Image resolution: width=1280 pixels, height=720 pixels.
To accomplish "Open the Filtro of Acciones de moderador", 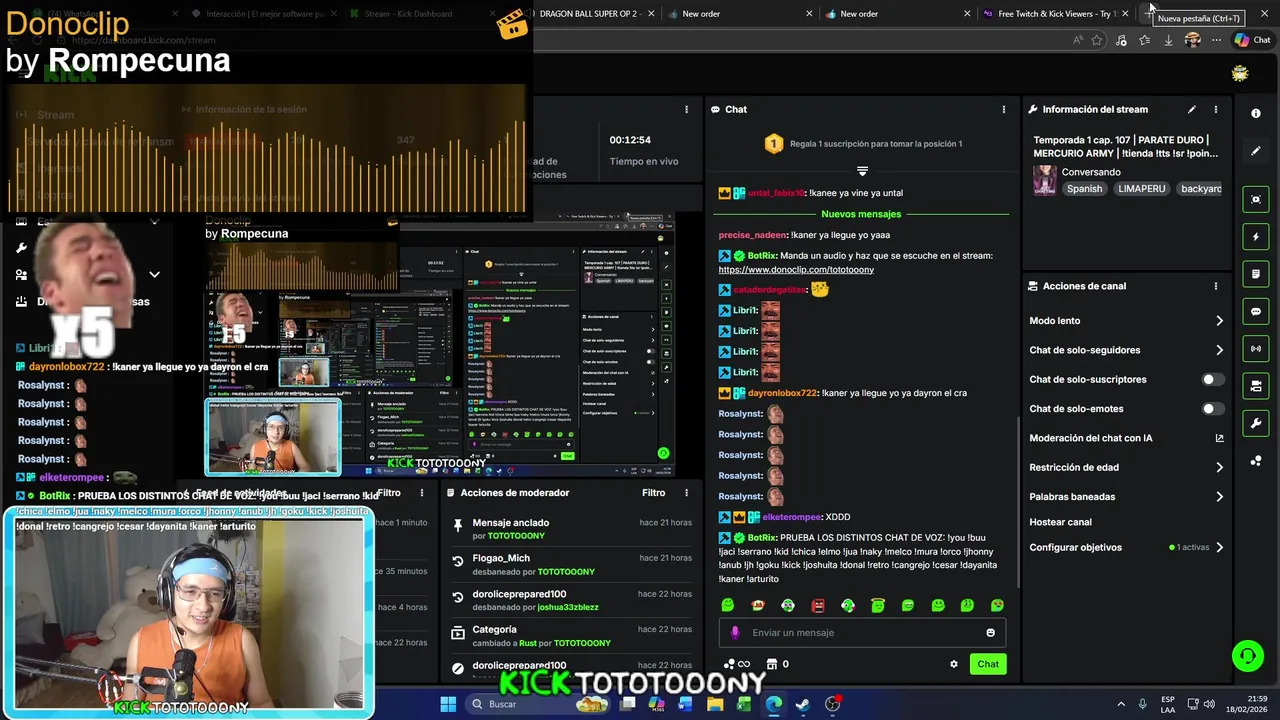I will tap(653, 492).
